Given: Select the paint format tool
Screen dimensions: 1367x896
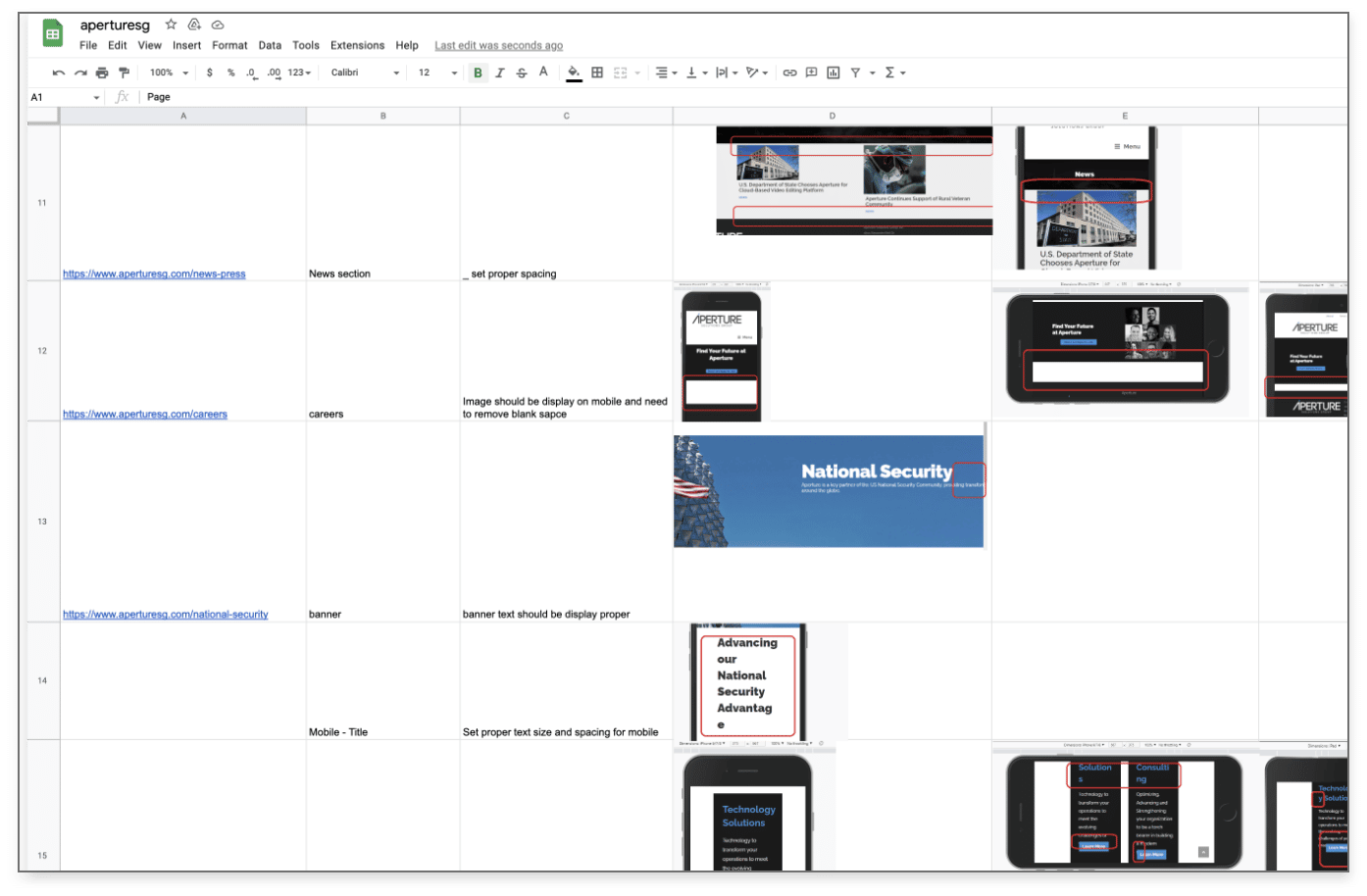Looking at the screenshot, I should pyautogui.click(x=124, y=73).
